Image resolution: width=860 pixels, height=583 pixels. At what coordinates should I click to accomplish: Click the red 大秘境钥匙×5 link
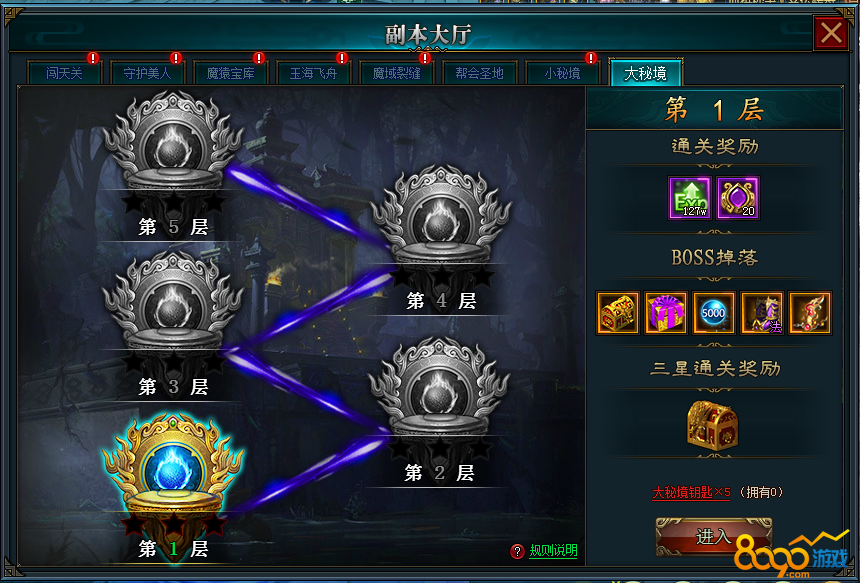click(691, 493)
